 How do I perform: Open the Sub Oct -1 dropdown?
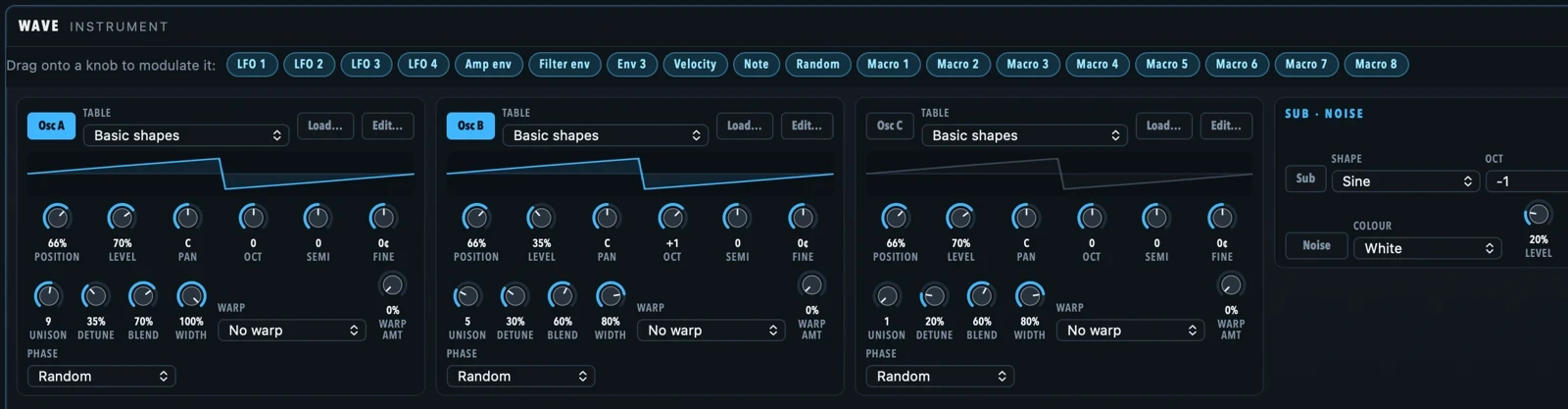pyautogui.click(x=1527, y=181)
